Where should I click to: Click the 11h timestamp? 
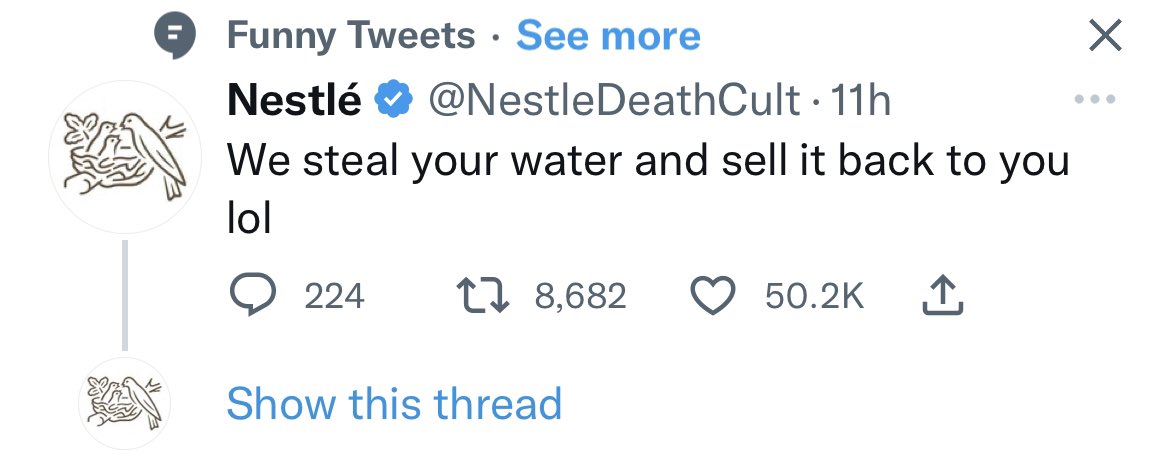(860, 100)
